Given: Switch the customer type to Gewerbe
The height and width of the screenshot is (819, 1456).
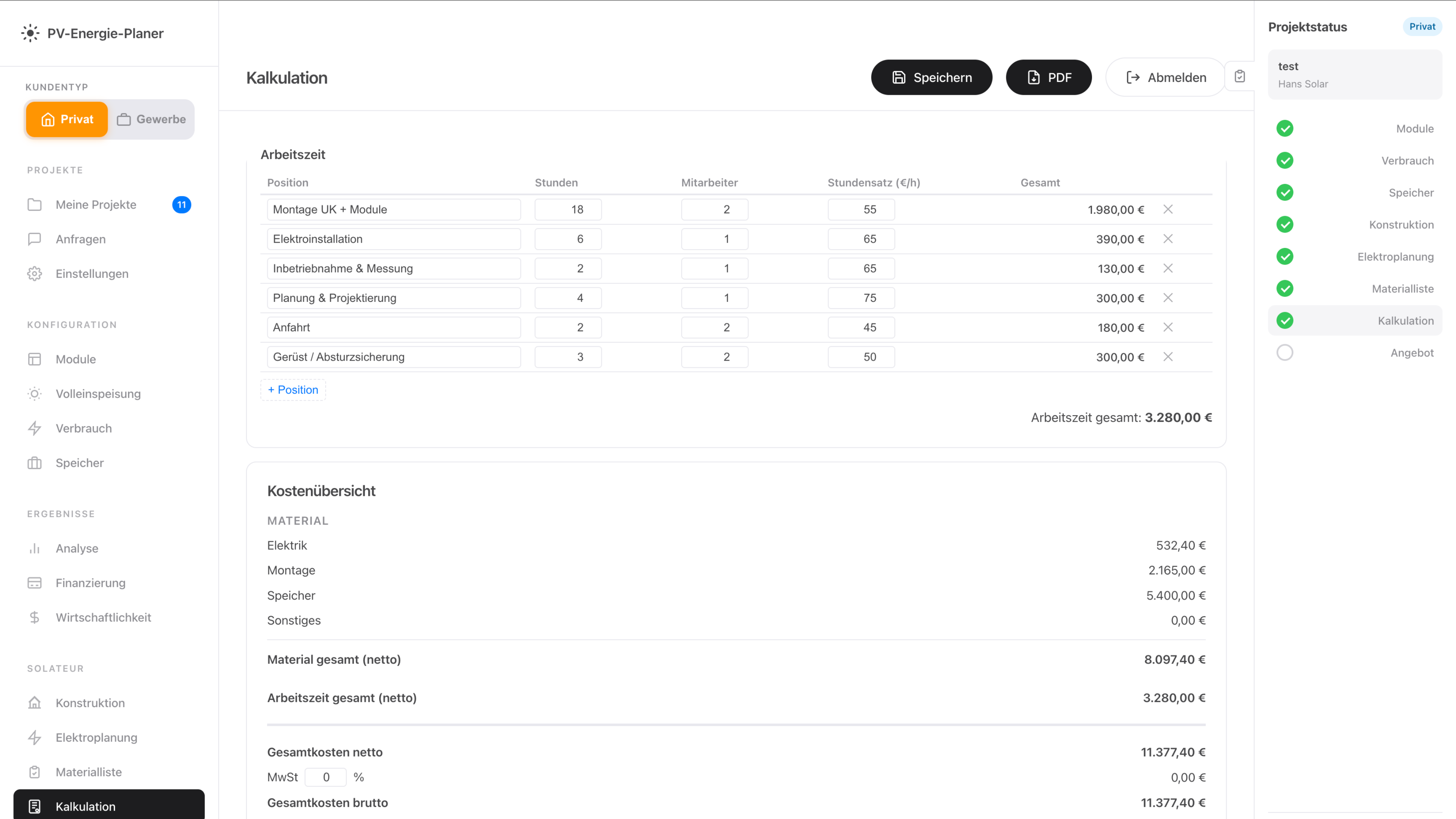Looking at the screenshot, I should pos(152,119).
